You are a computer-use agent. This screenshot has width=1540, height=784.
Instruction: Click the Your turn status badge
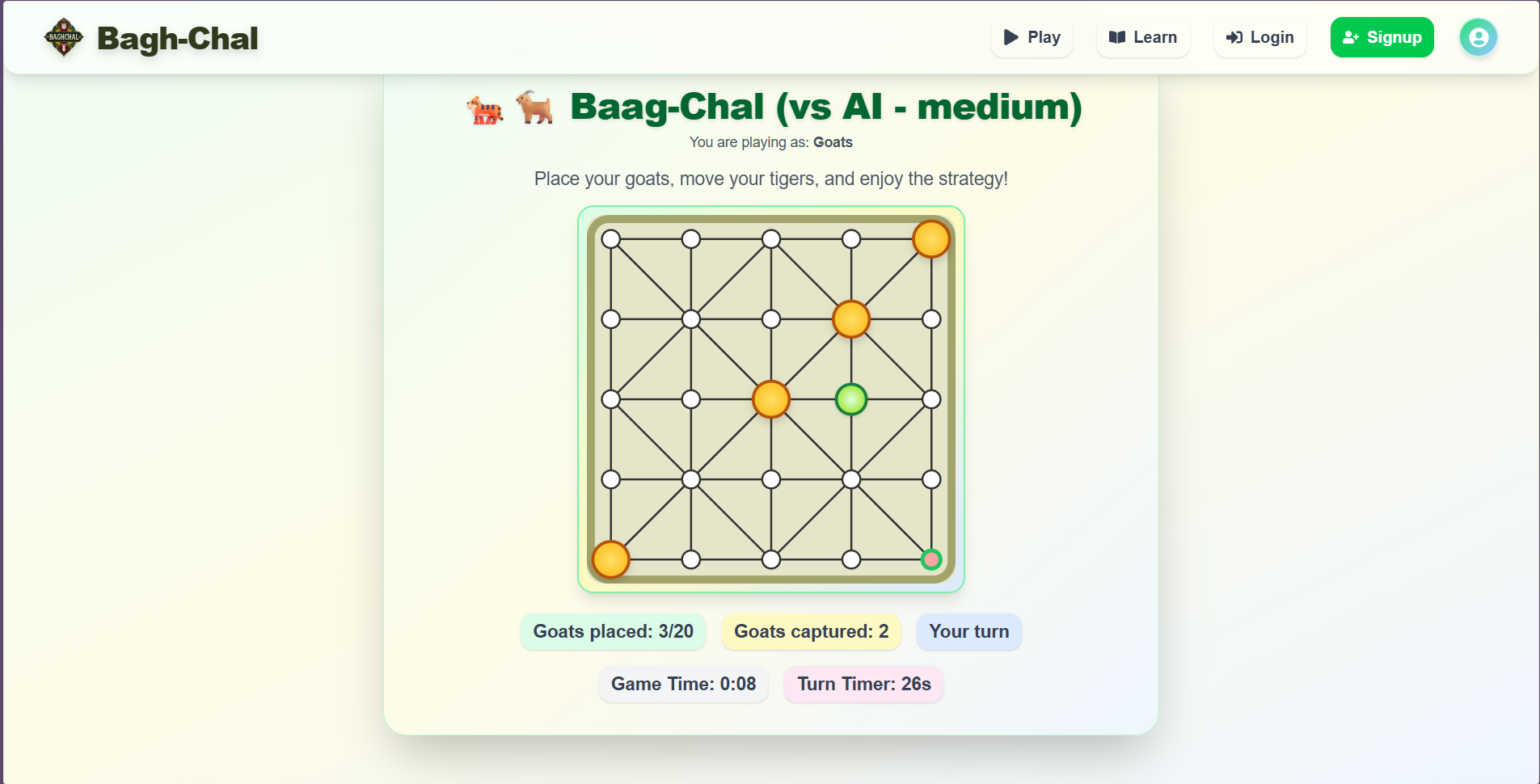(968, 631)
